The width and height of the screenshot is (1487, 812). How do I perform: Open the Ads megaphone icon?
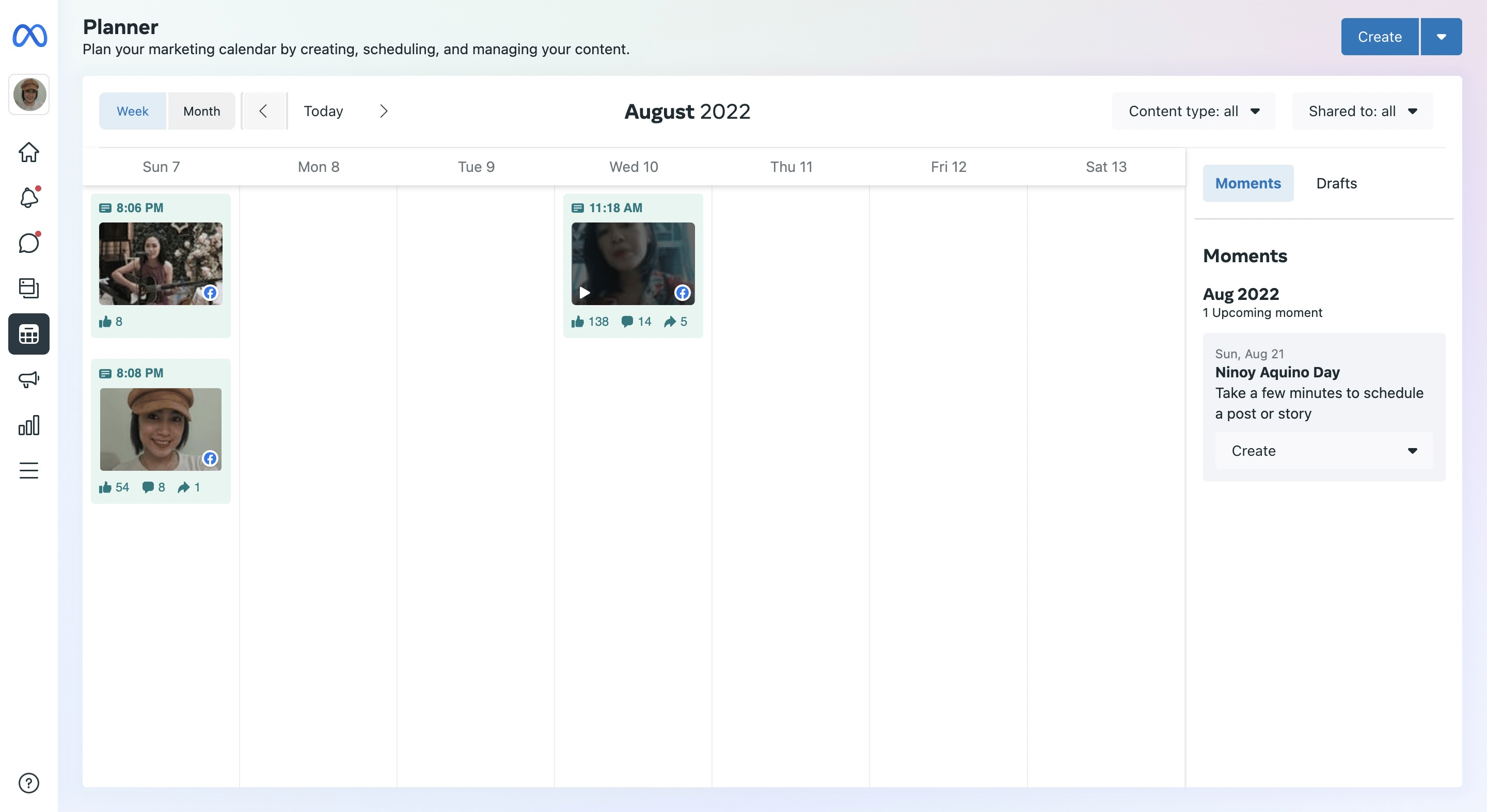pos(28,379)
